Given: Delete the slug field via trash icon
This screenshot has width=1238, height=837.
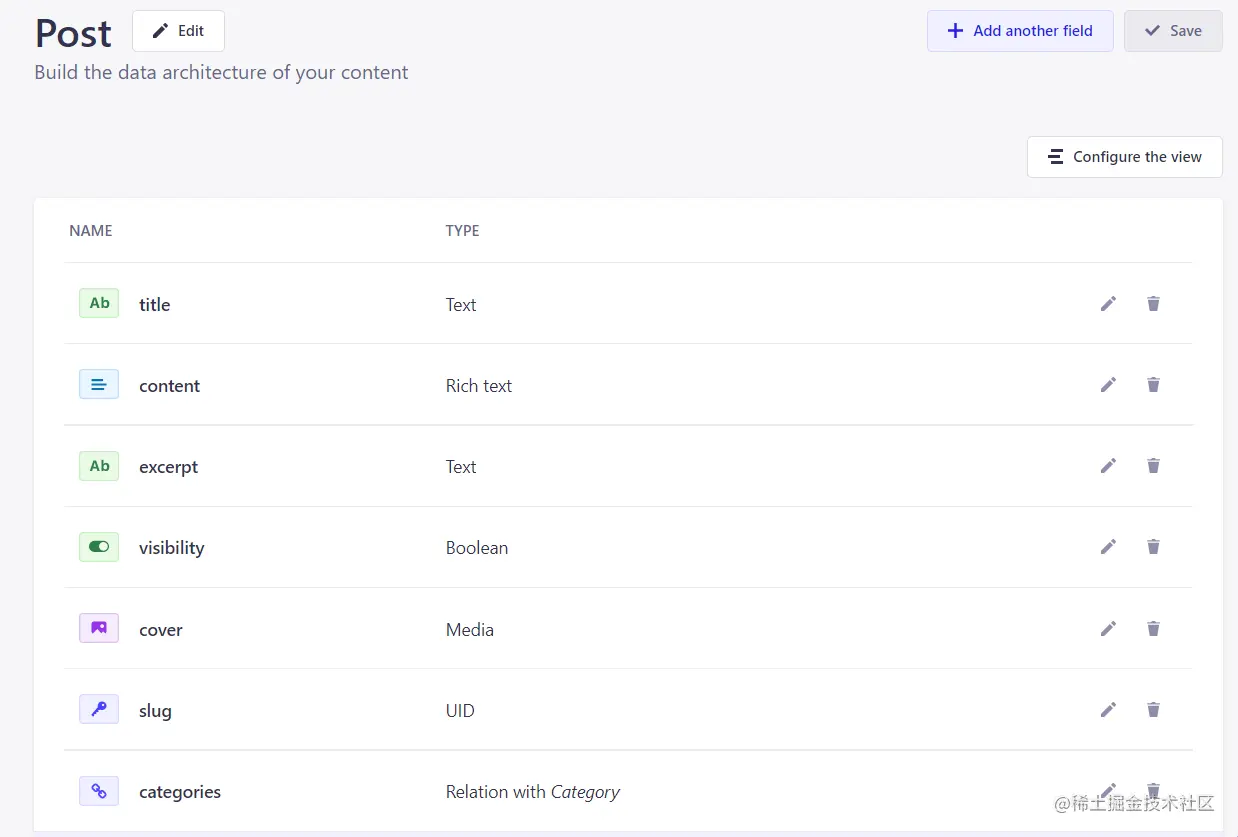Looking at the screenshot, I should pyautogui.click(x=1153, y=710).
